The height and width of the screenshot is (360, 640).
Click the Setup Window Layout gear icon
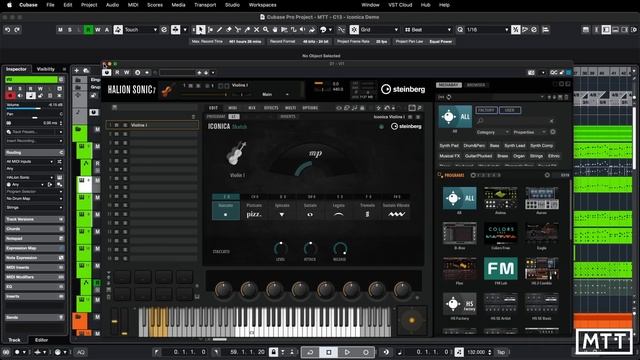point(633,30)
